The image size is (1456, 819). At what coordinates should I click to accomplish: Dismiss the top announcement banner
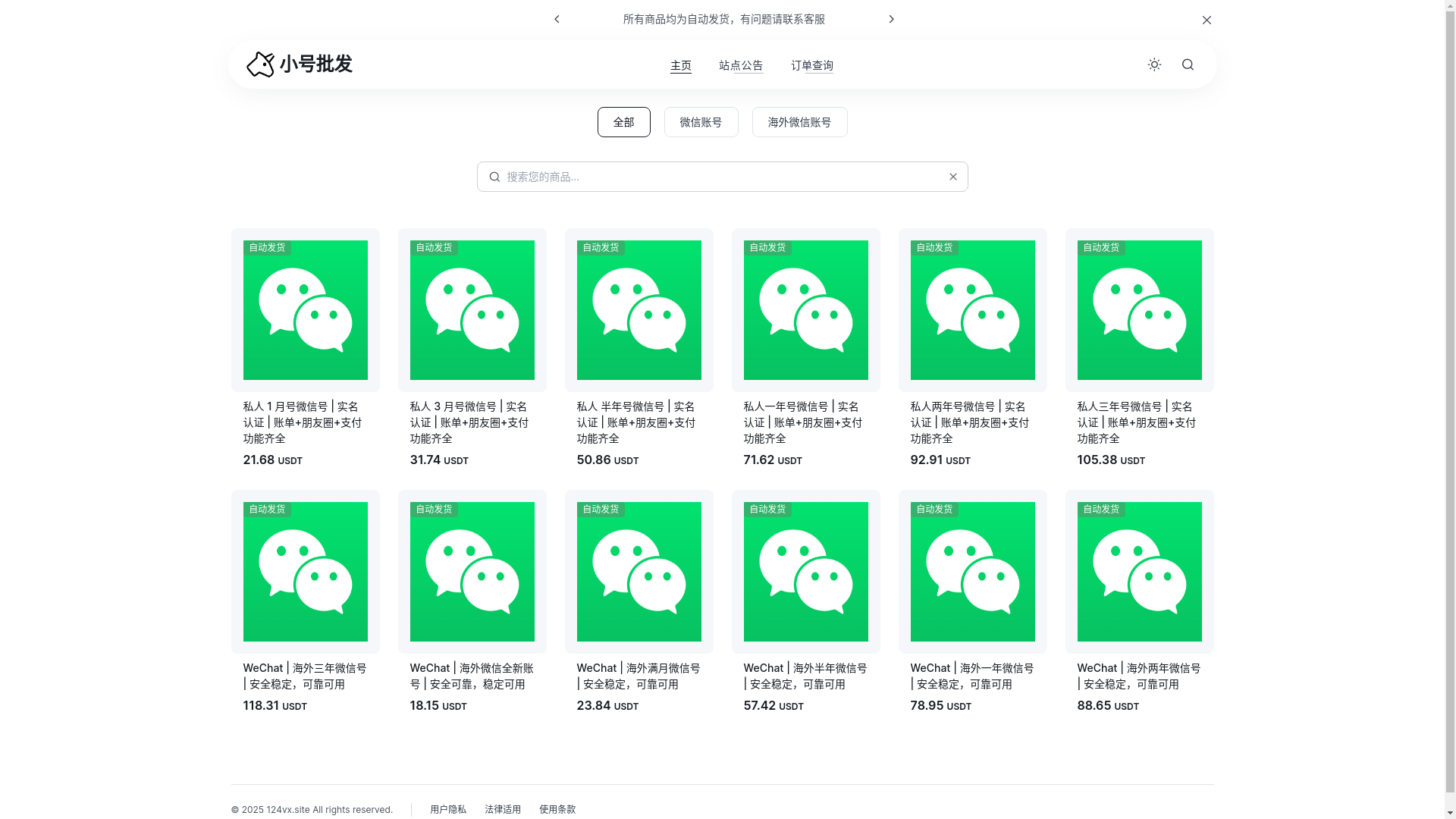click(1207, 20)
